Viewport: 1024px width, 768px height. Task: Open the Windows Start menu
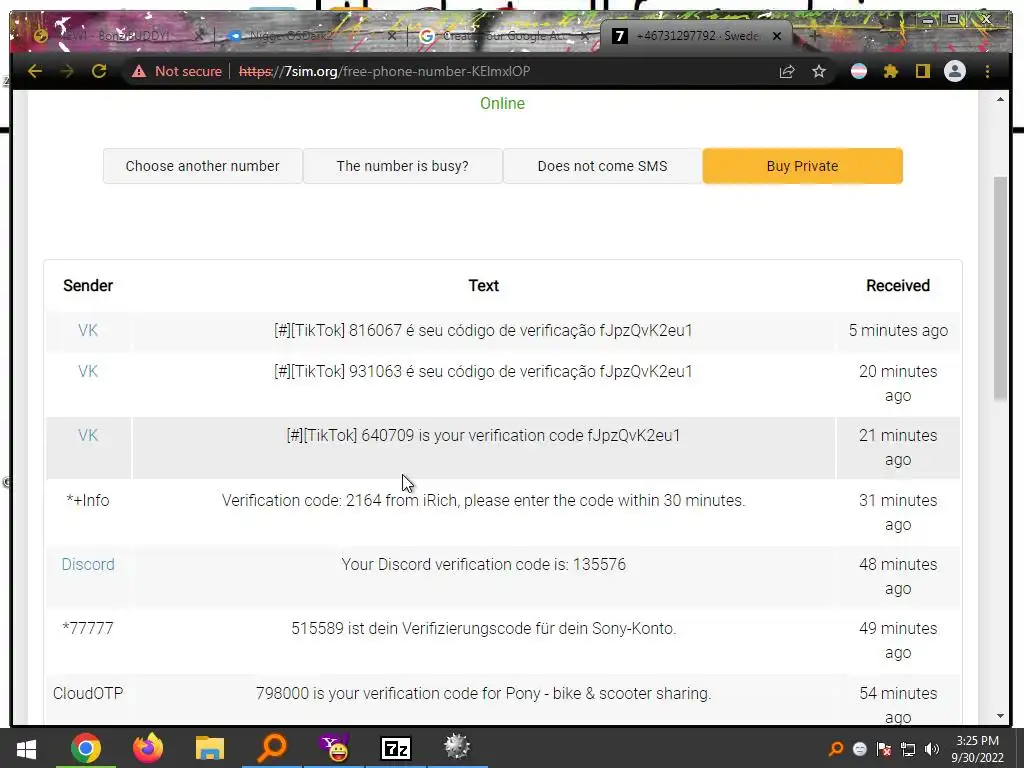26,748
